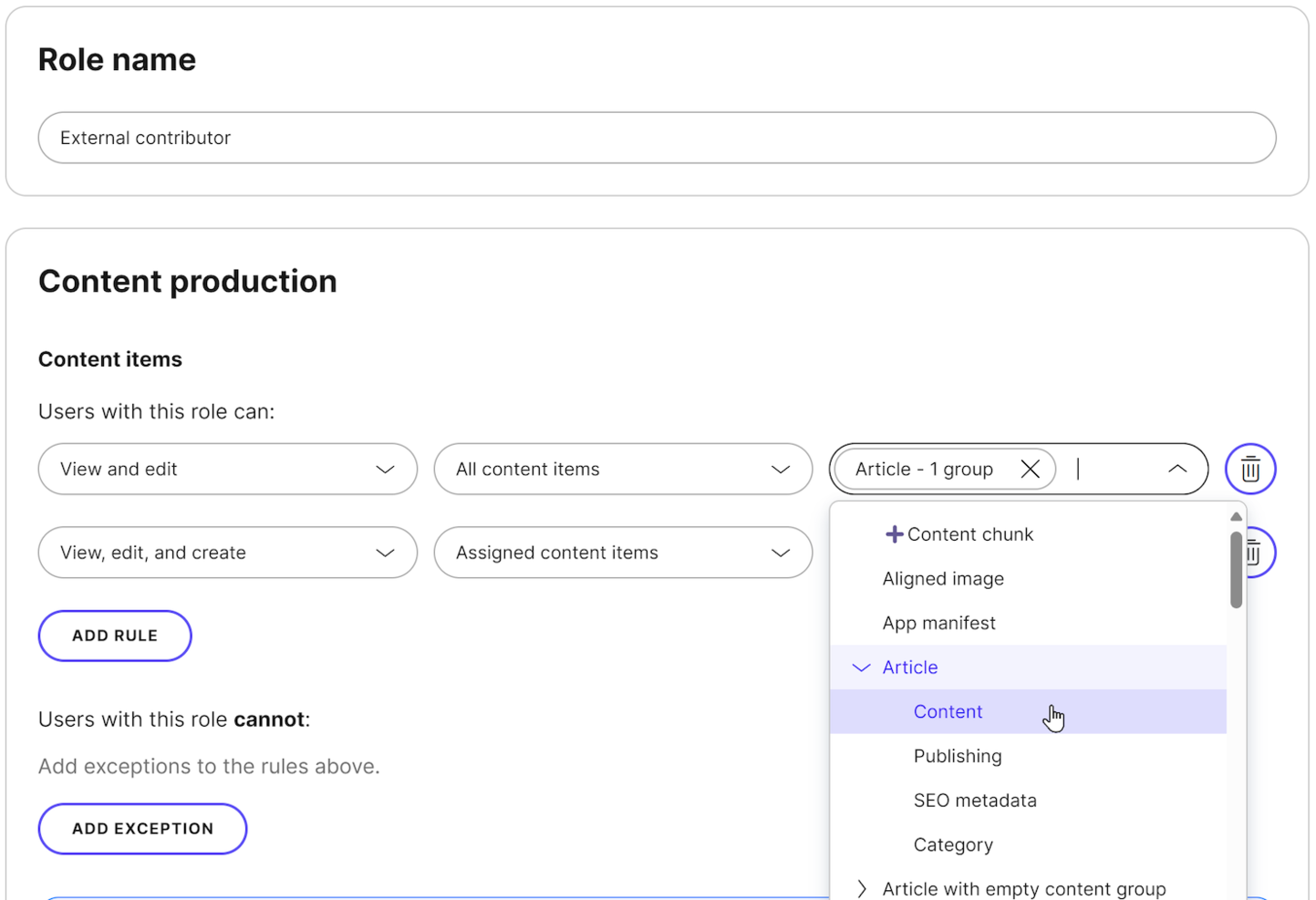The width and height of the screenshot is (1316, 900).
Task: Select "Publishing" under Article
Action: pyautogui.click(x=958, y=756)
